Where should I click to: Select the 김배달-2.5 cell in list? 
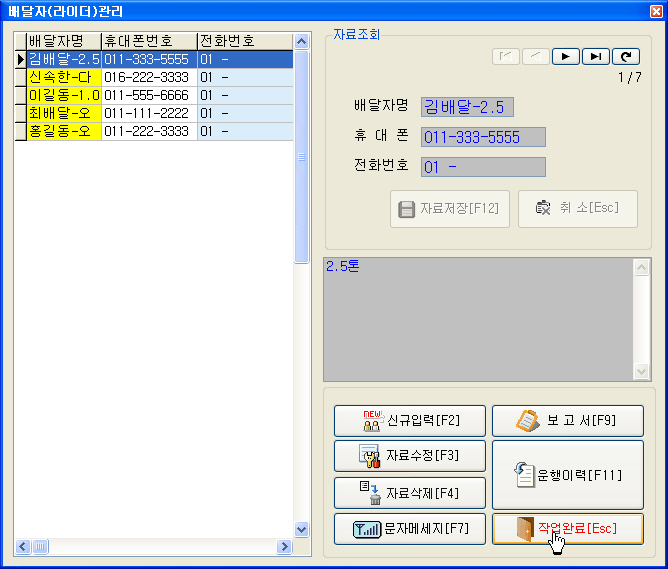[x=64, y=59]
